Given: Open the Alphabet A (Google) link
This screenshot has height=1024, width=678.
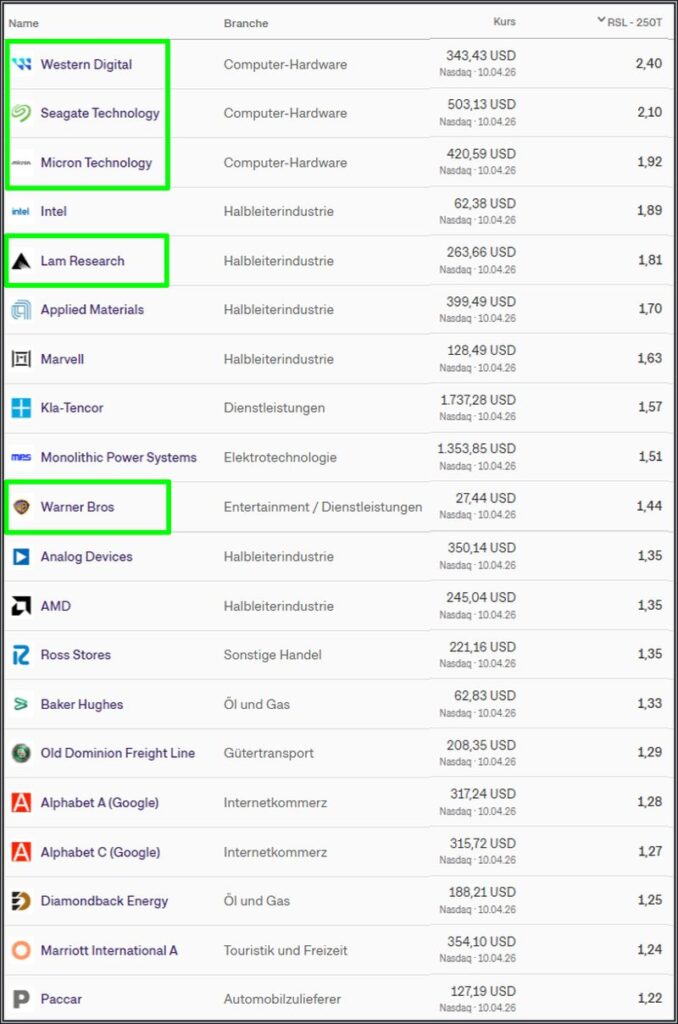Looking at the screenshot, I should 99,803.
